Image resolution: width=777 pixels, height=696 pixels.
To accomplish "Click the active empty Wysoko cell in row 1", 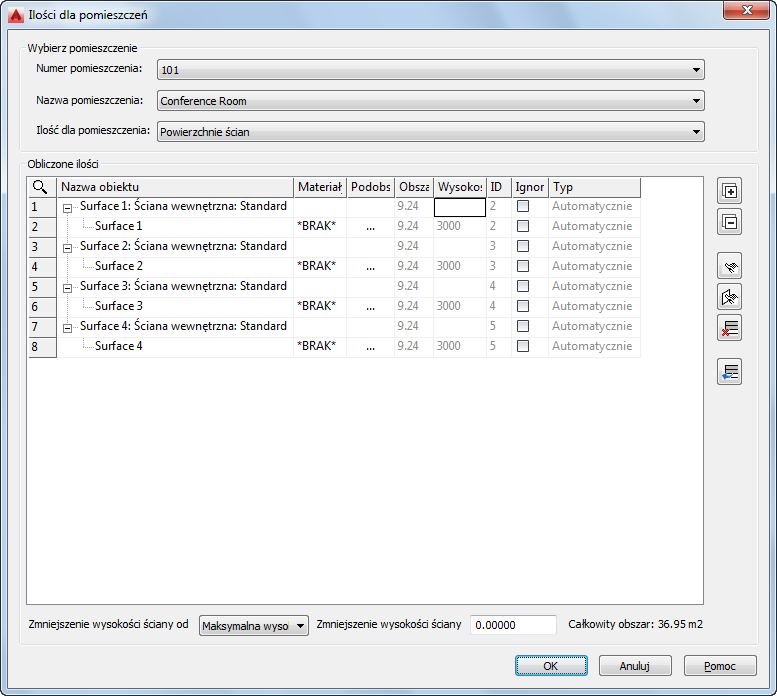I will pyautogui.click(x=460, y=207).
